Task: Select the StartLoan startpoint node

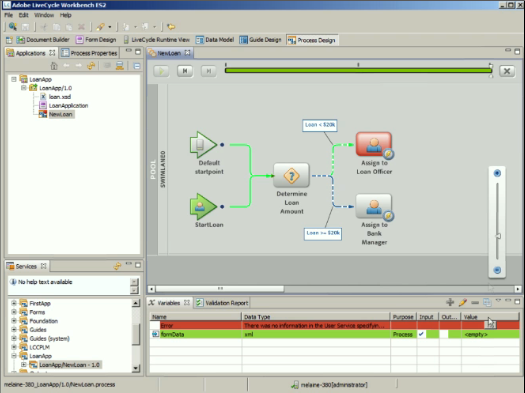Action: pos(204,207)
